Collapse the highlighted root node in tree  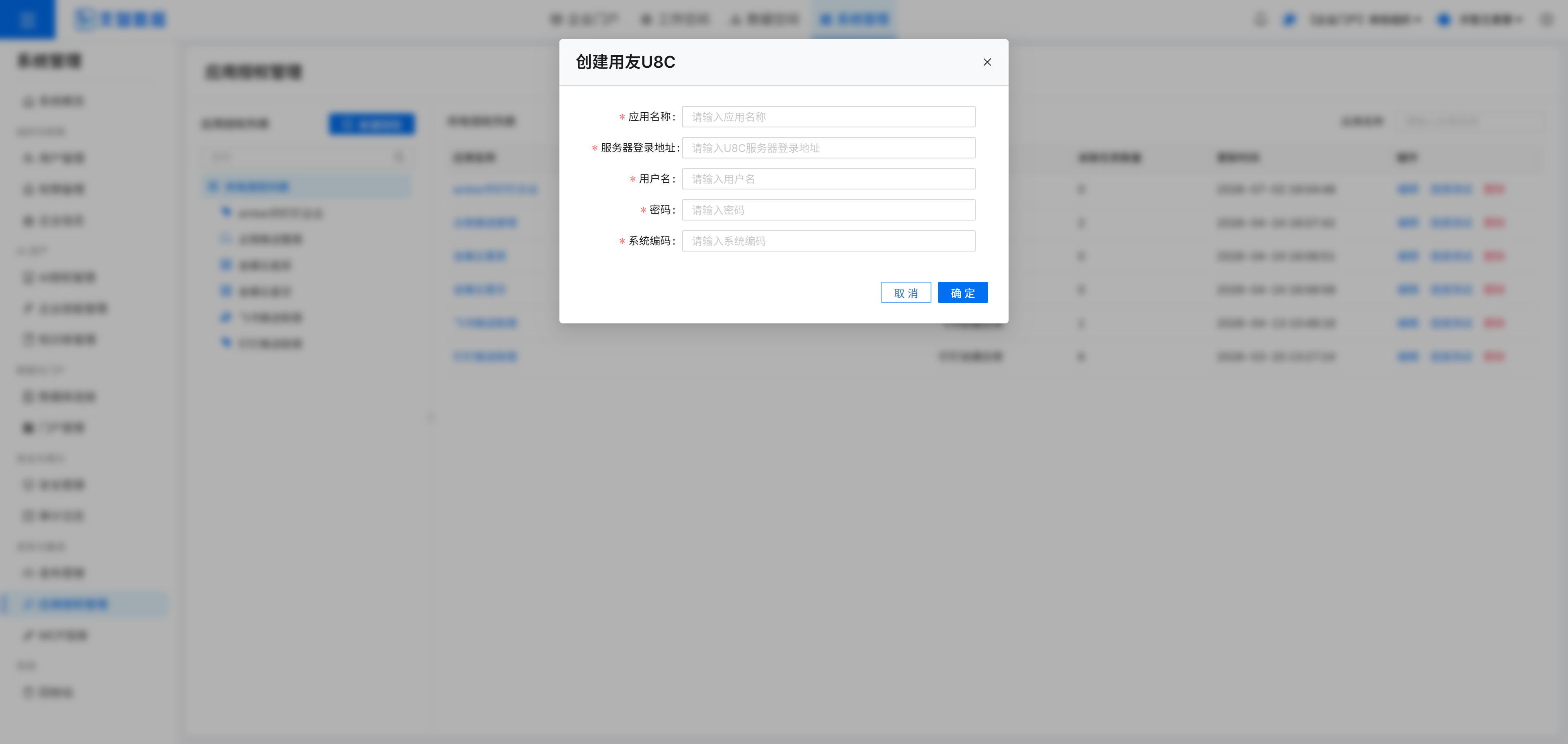pos(212,186)
